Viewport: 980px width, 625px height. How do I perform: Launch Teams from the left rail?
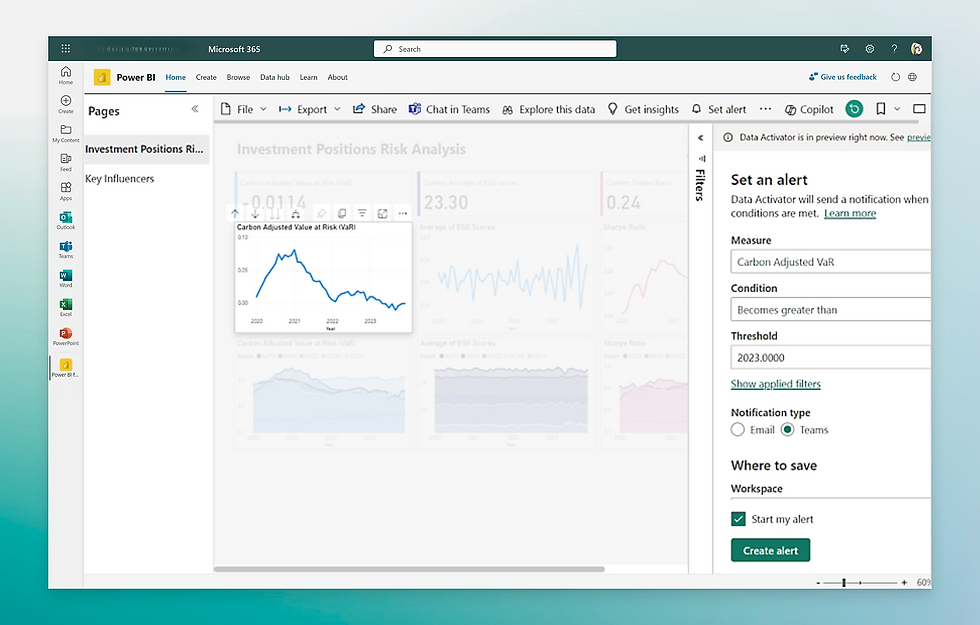66,249
